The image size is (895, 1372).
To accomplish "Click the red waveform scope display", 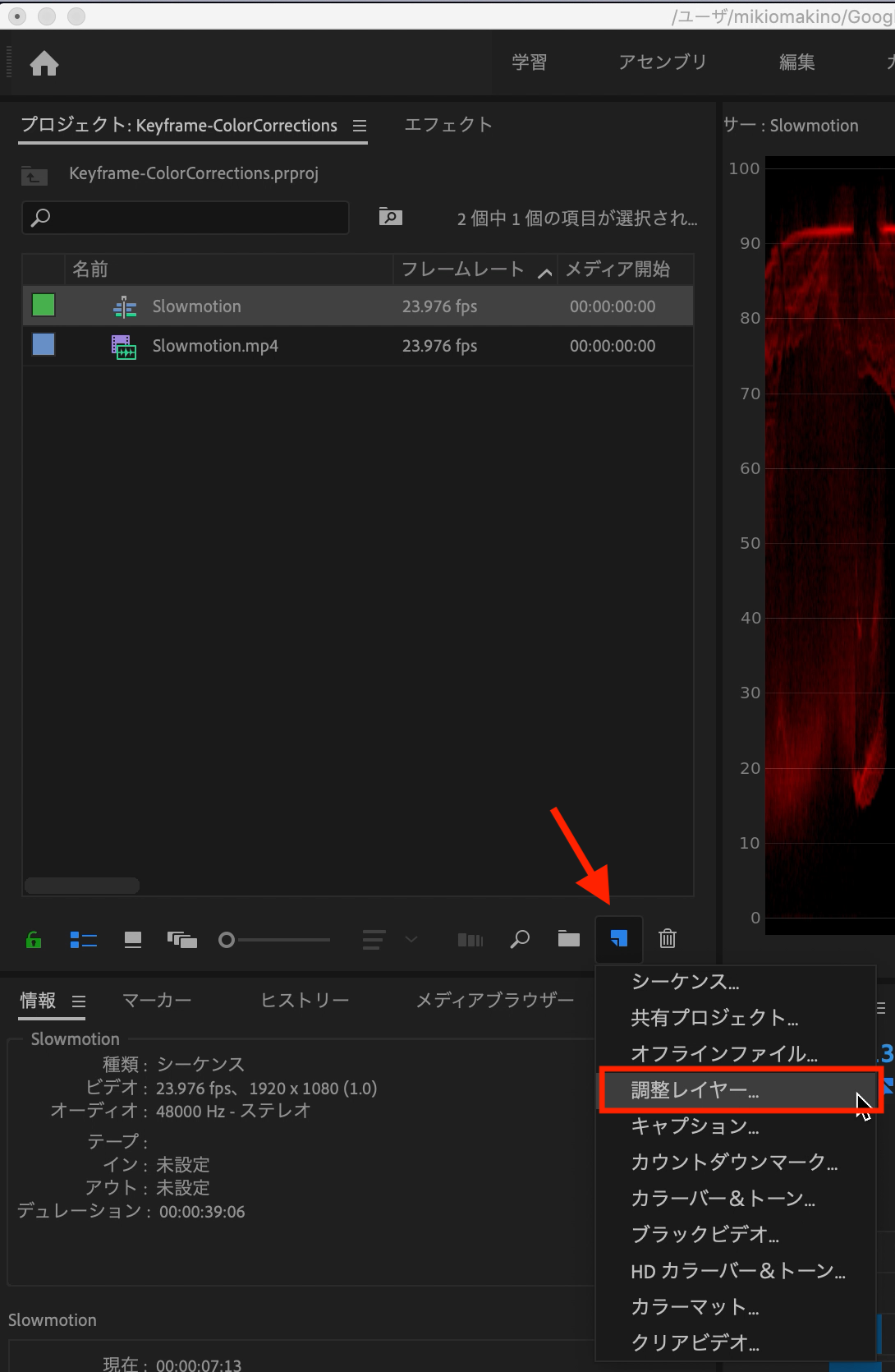I will coord(829,545).
